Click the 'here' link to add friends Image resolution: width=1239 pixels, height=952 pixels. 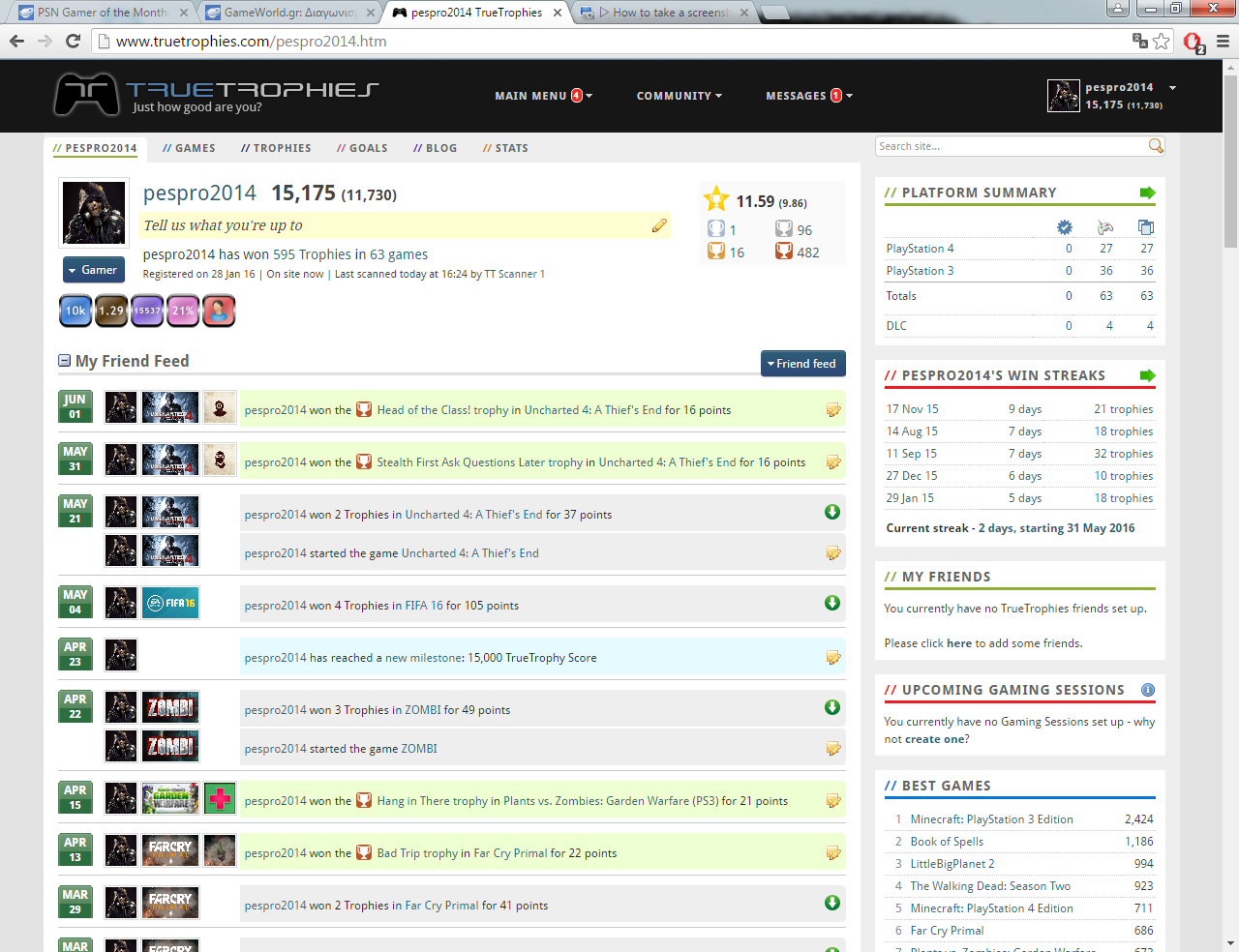click(958, 643)
